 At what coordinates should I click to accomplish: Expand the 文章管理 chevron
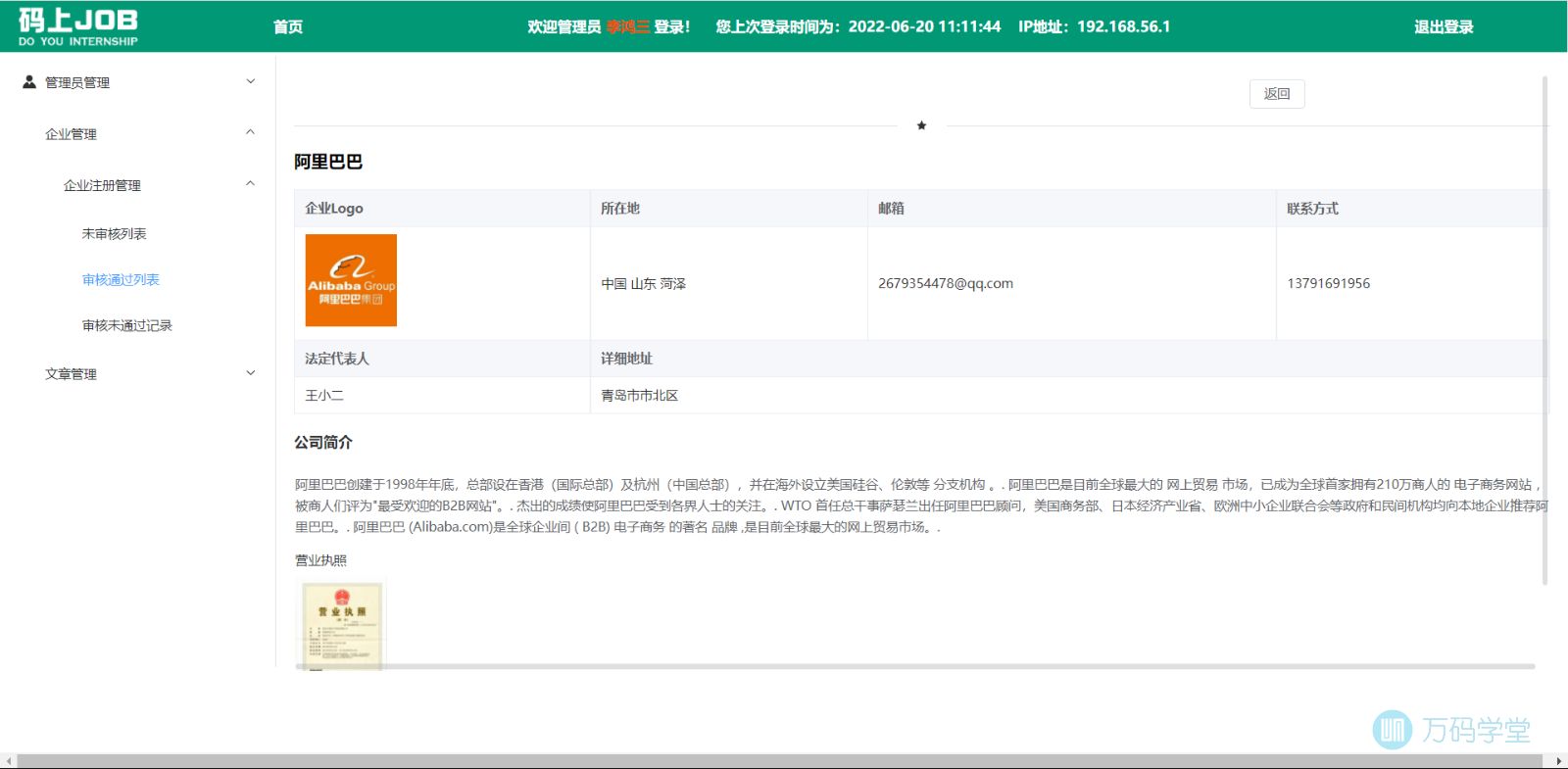251,372
